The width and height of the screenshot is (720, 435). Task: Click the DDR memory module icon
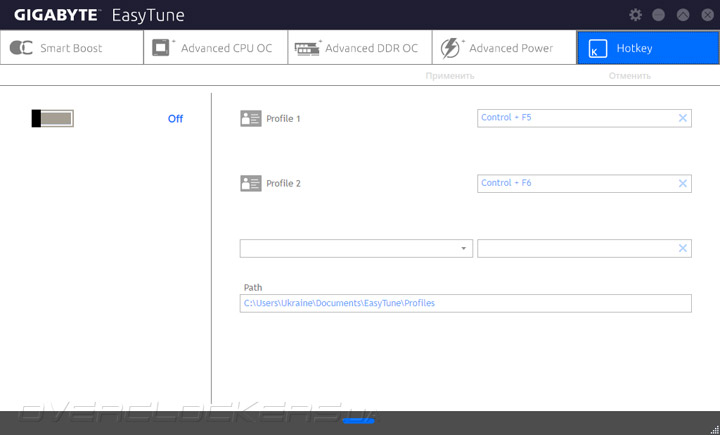click(x=307, y=49)
